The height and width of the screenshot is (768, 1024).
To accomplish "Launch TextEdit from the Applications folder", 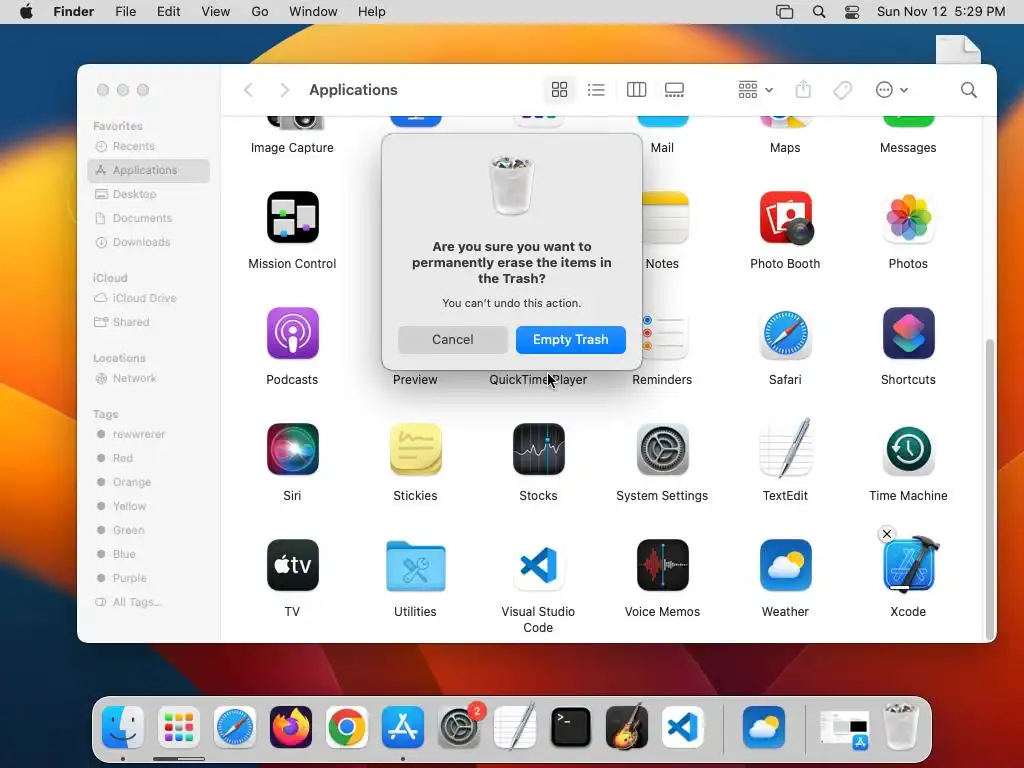I will point(786,449).
